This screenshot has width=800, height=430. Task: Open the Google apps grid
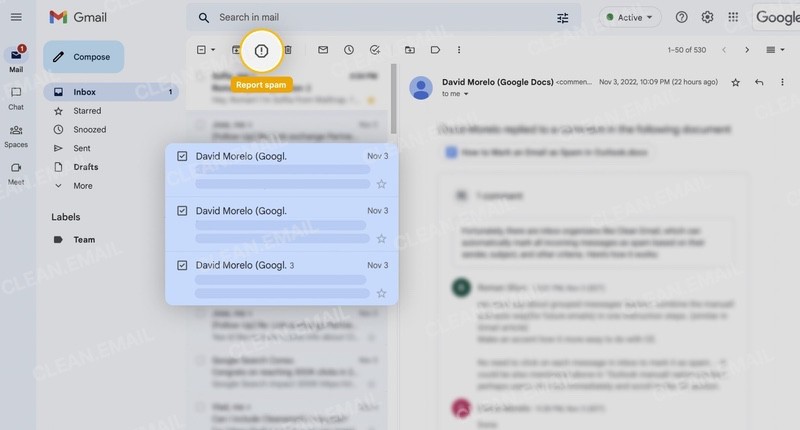[x=734, y=17]
